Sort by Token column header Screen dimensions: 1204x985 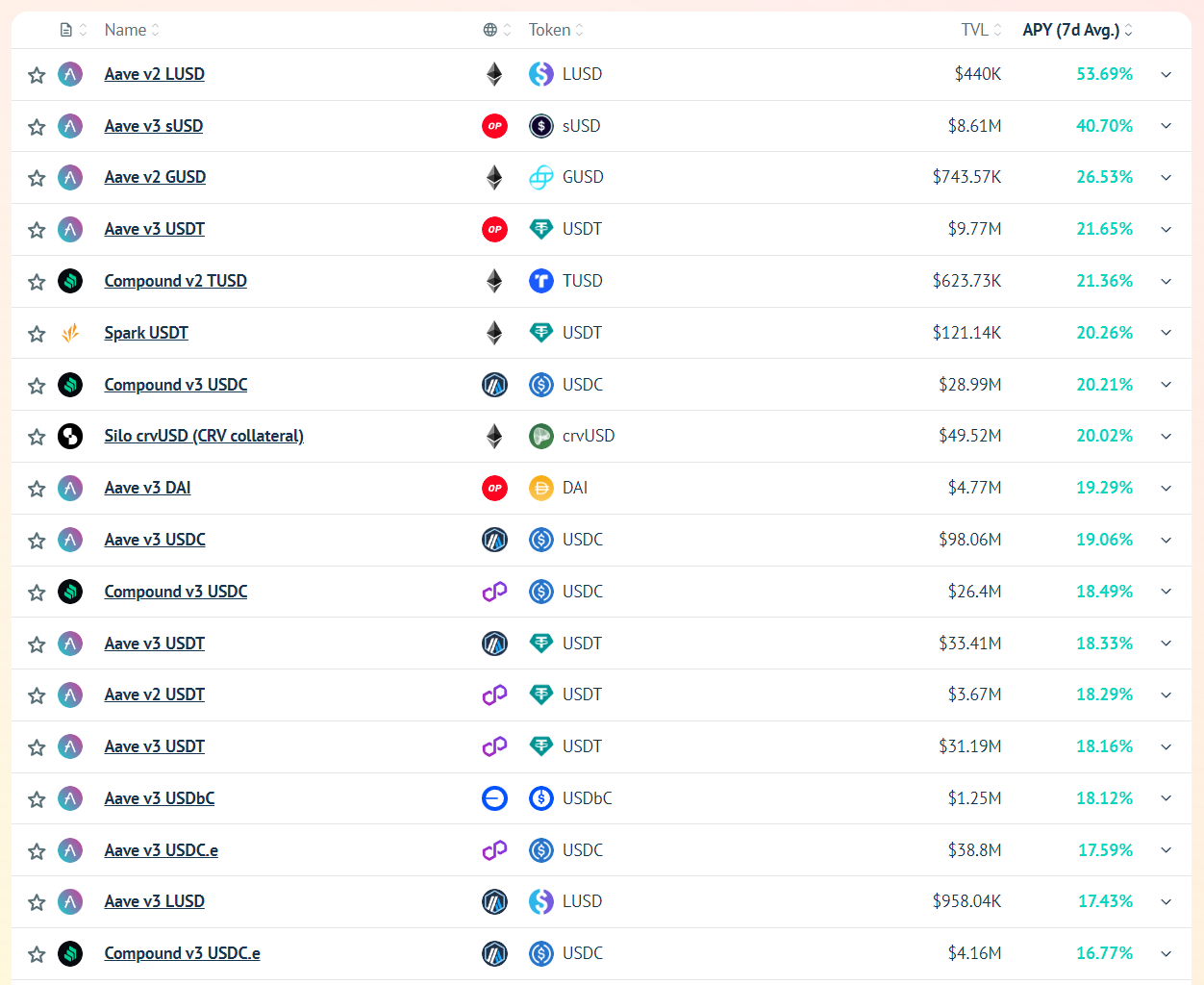556,30
